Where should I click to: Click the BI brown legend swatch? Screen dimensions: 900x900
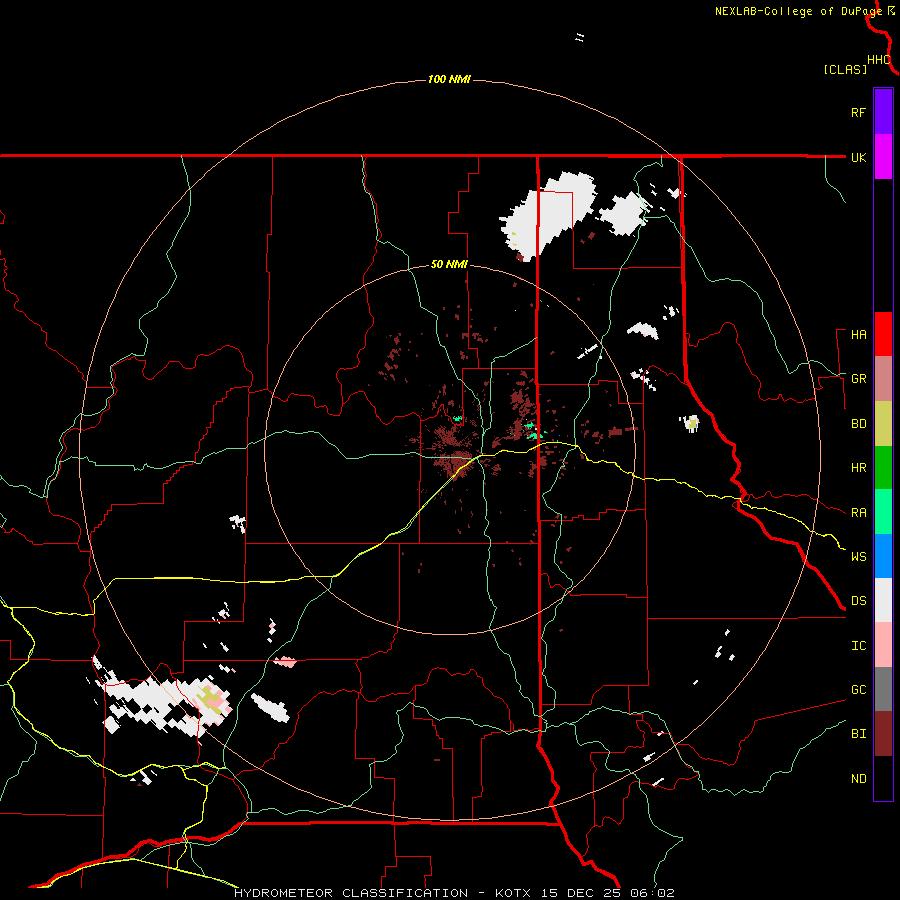click(883, 734)
